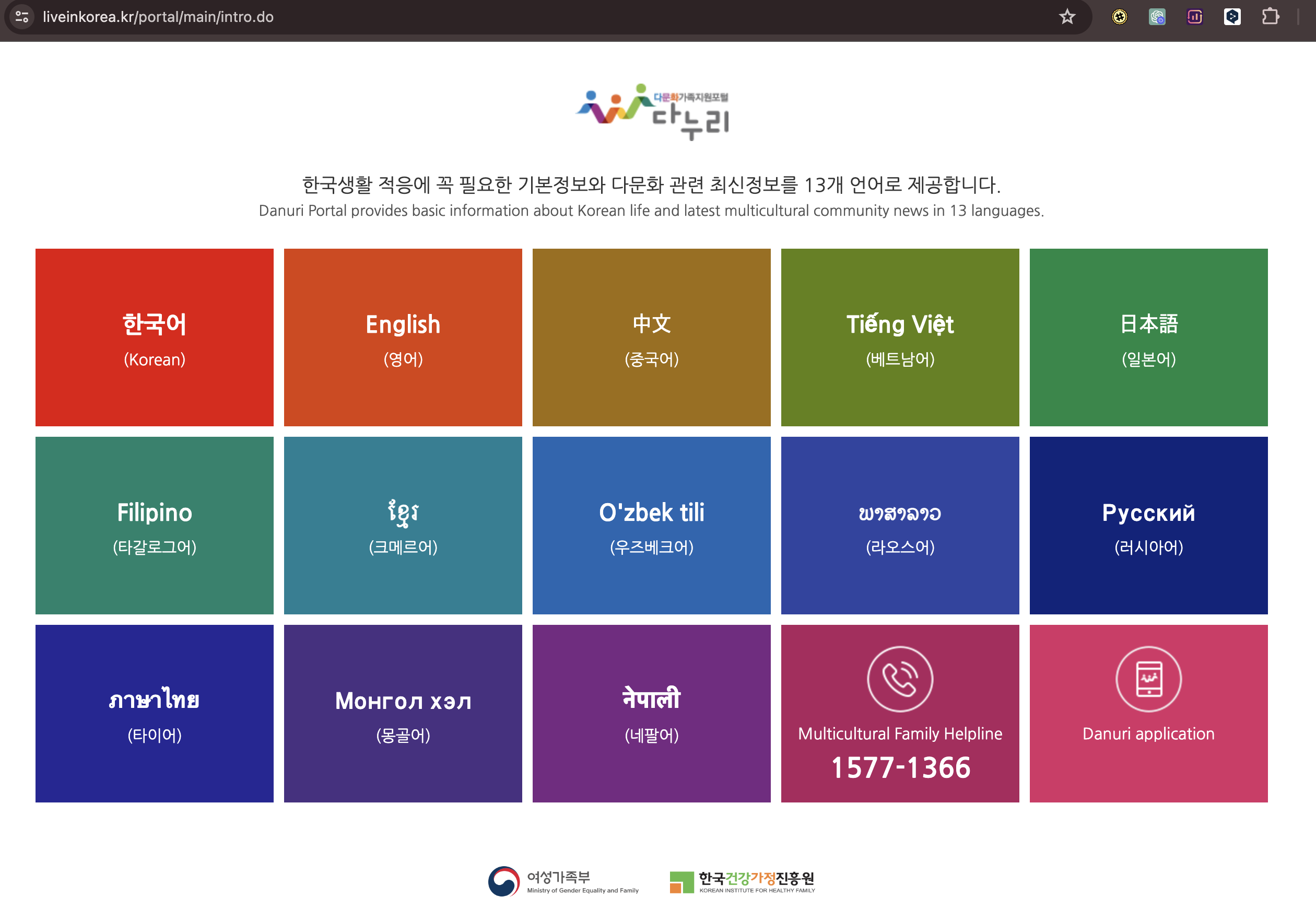Select the 日本語 Japanese tile
Screen dimensions: 1316x908
[x=1148, y=337]
